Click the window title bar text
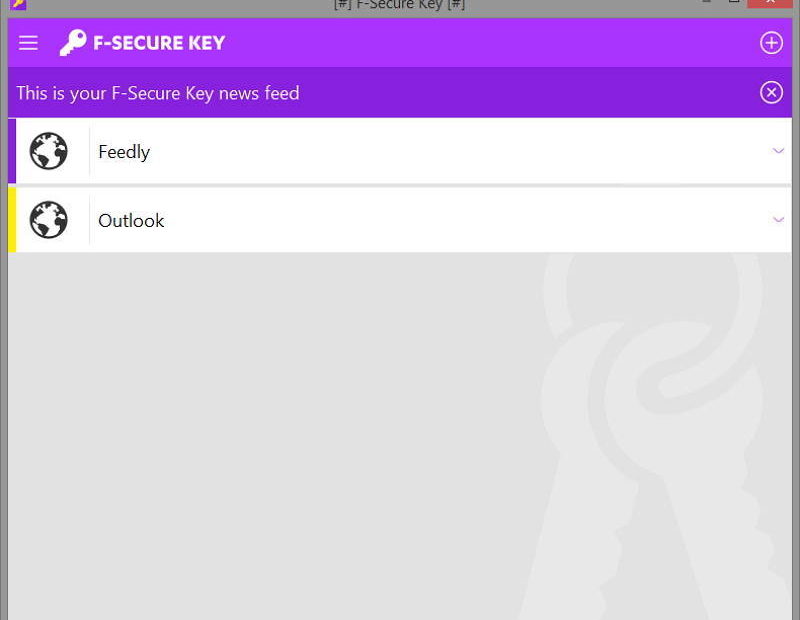The width and height of the screenshot is (800, 620). pyautogui.click(x=399, y=5)
